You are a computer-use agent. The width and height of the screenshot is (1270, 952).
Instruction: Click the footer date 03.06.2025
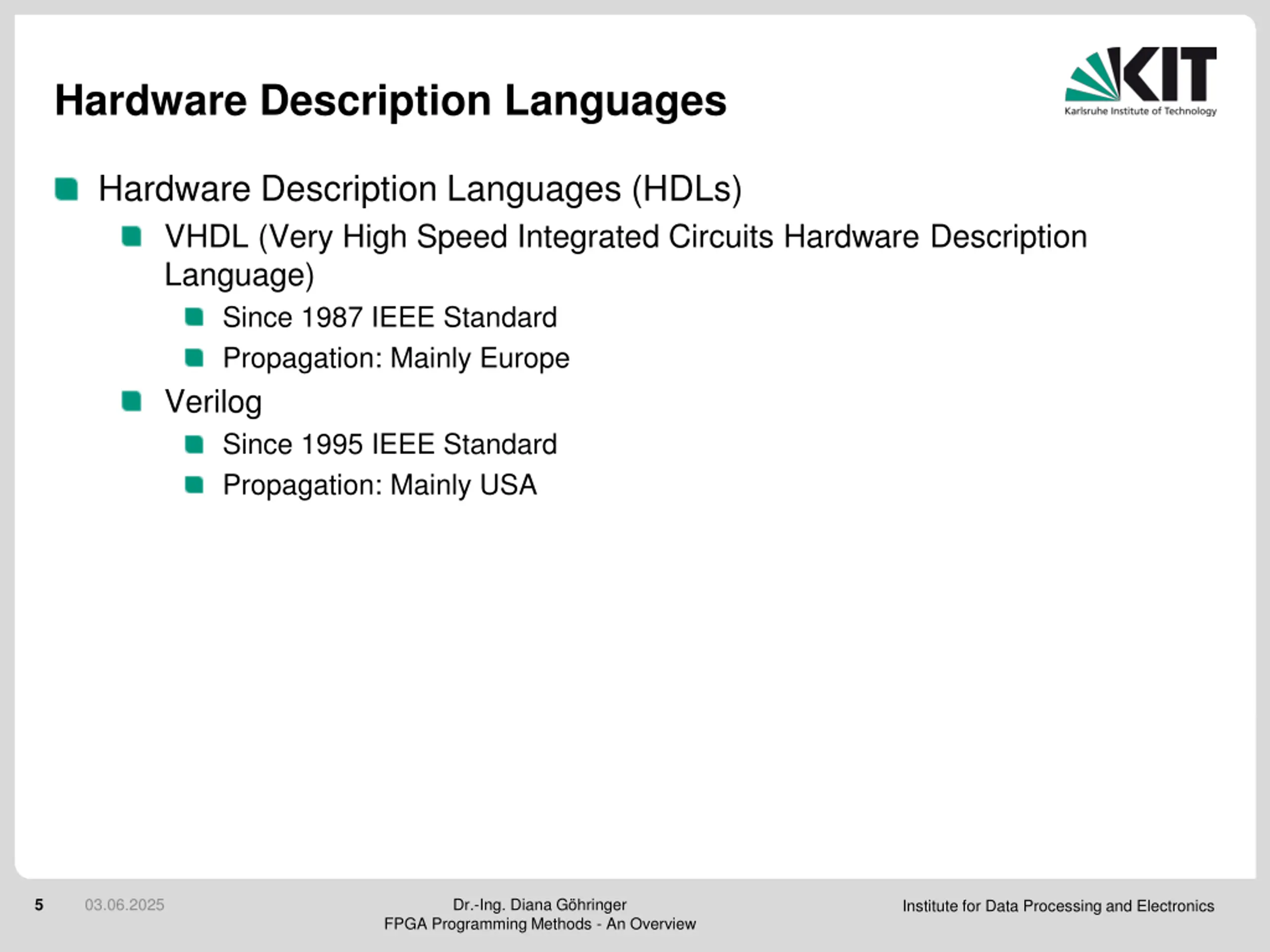(x=124, y=905)
